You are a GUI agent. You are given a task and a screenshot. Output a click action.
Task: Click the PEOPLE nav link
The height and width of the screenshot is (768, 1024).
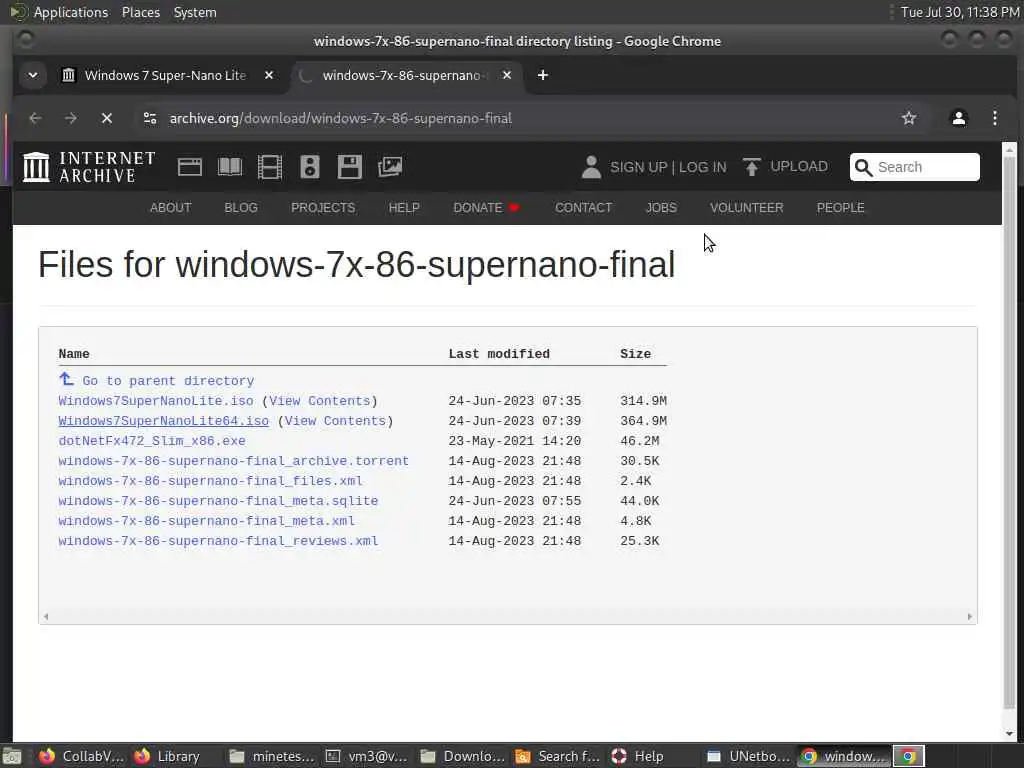click(x=840, y=208)
